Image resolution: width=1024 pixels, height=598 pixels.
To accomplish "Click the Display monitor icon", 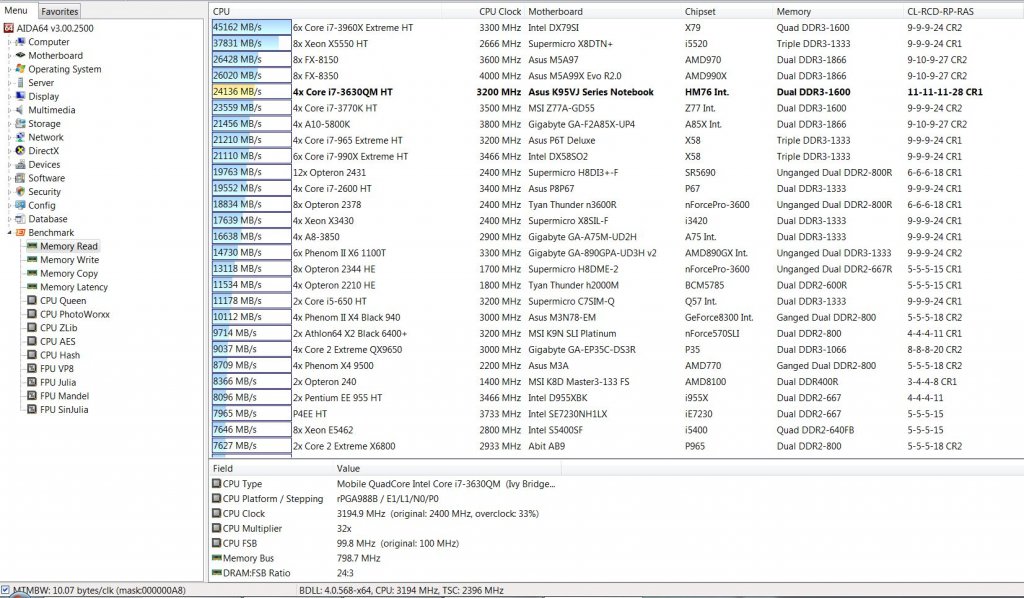I will tap(20, 97).
